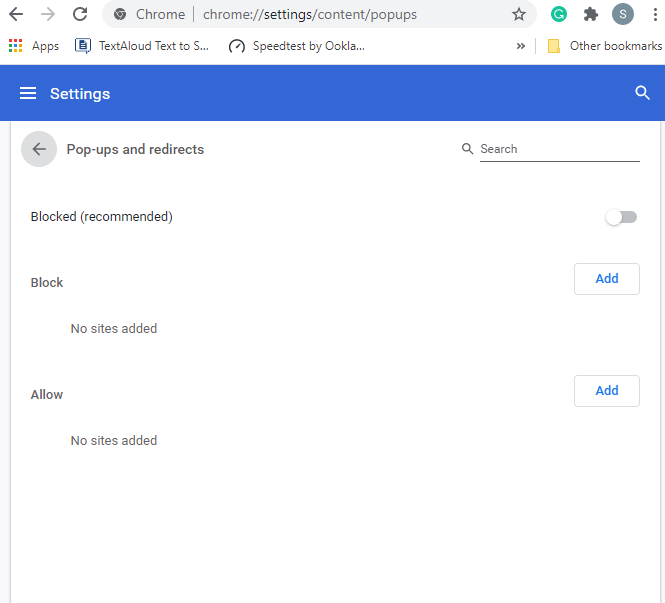This screenshot has width=665, height=603.
Task: Reload the current page
Action: click(80, 14)
